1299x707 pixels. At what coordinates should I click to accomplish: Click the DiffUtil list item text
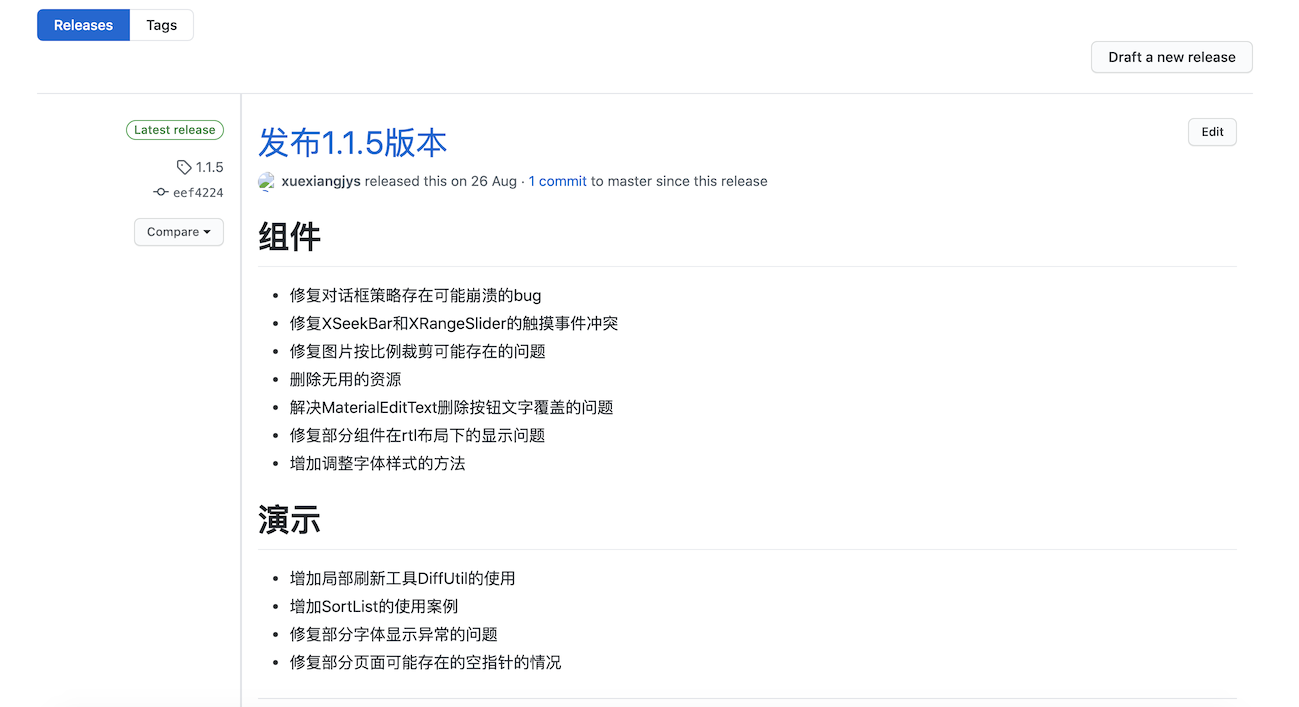402,578
